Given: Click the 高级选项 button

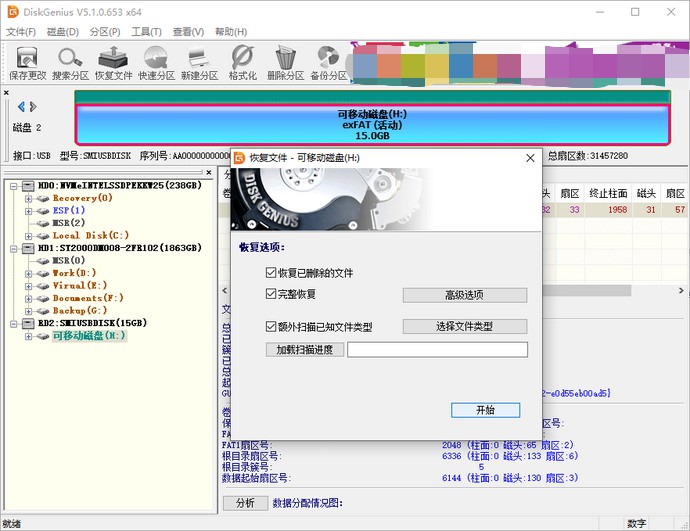Looking at the screenshot, I should tap(464, 295).
